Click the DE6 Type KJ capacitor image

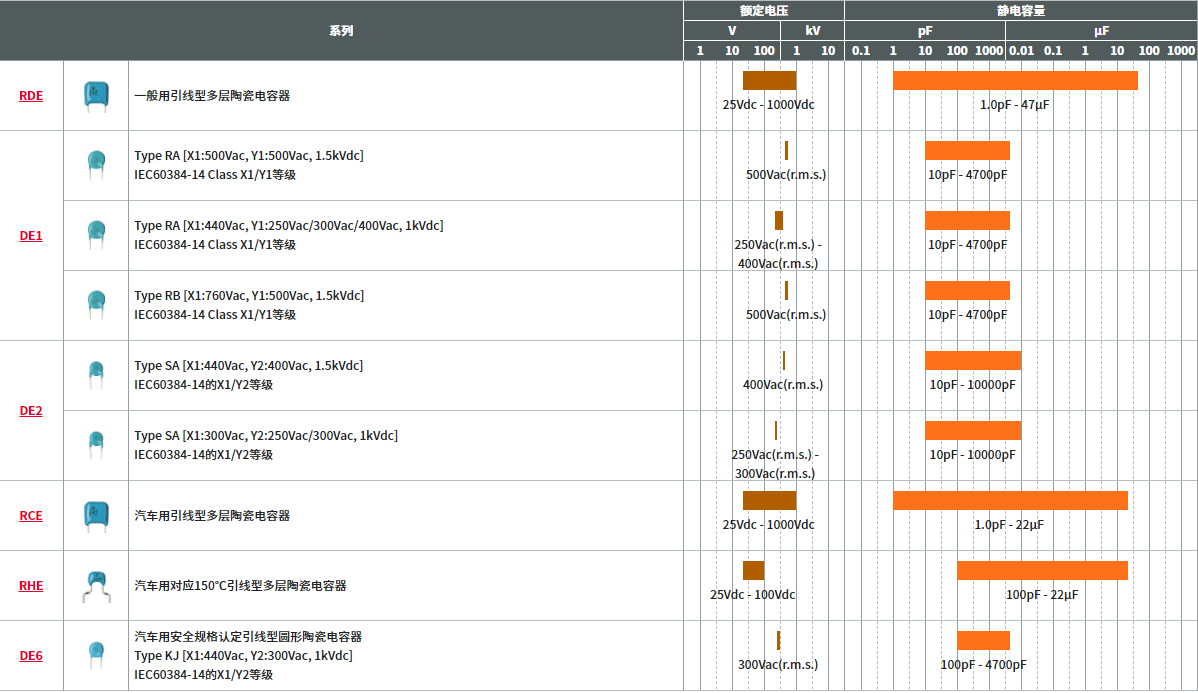tap(95, 655)
